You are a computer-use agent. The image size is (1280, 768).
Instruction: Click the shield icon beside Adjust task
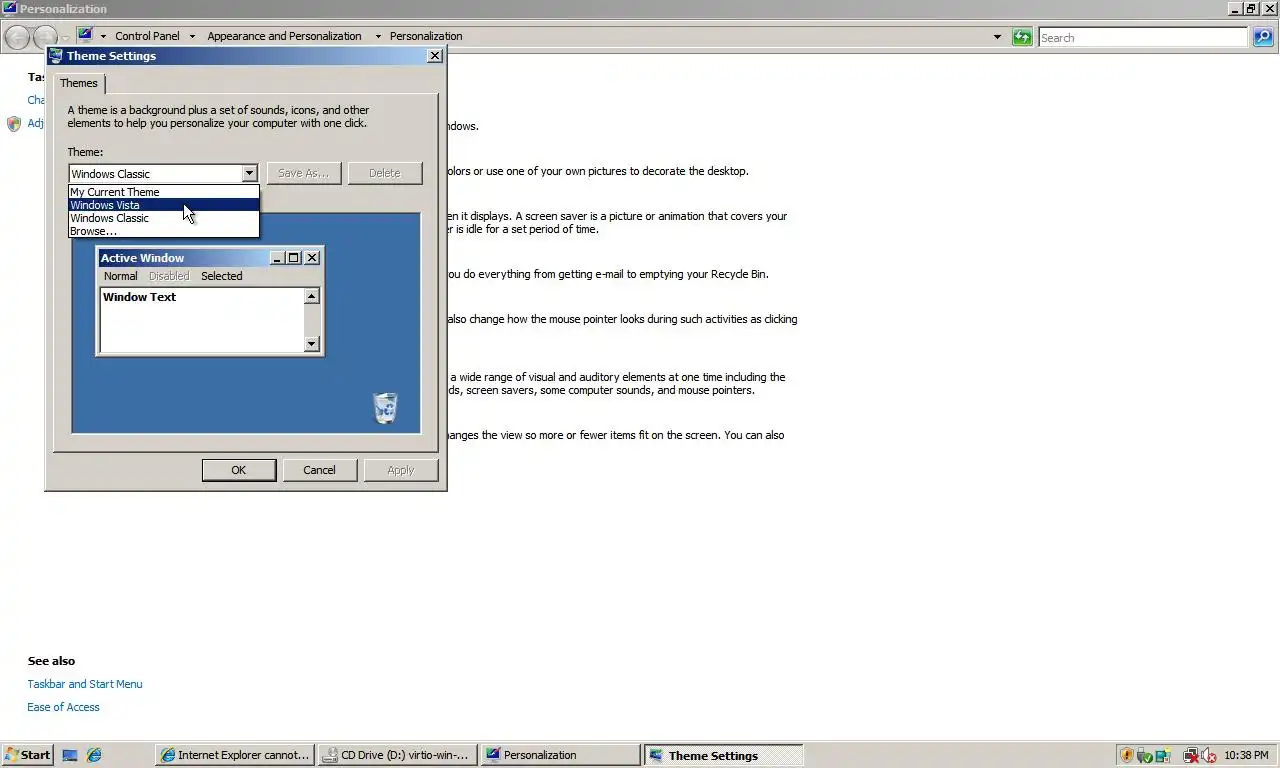14,124
